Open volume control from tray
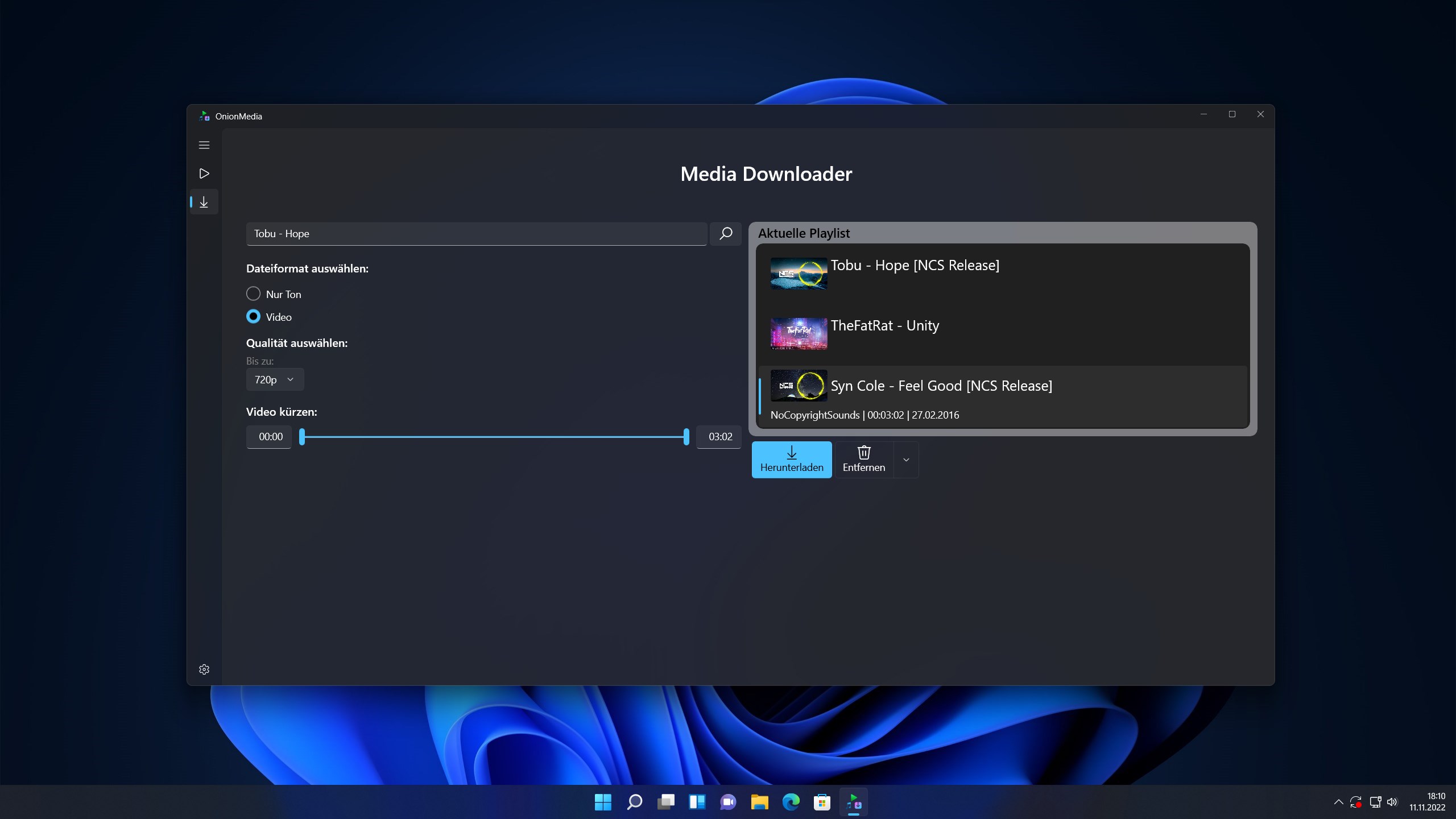 (x=1392, y=802)
